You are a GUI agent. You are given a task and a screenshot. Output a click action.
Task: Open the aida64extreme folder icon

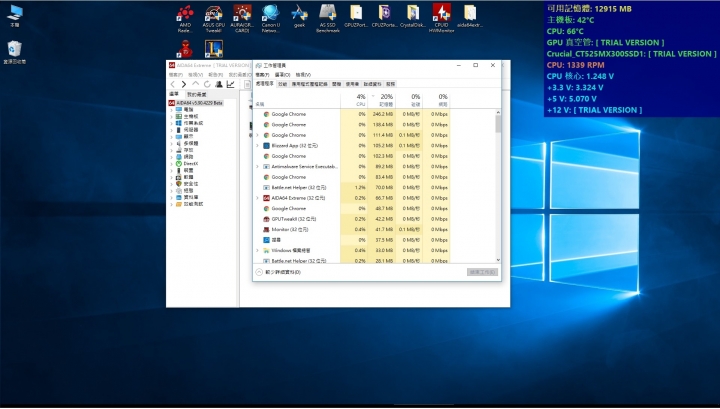pyautogui.click(x=470, y=16)
